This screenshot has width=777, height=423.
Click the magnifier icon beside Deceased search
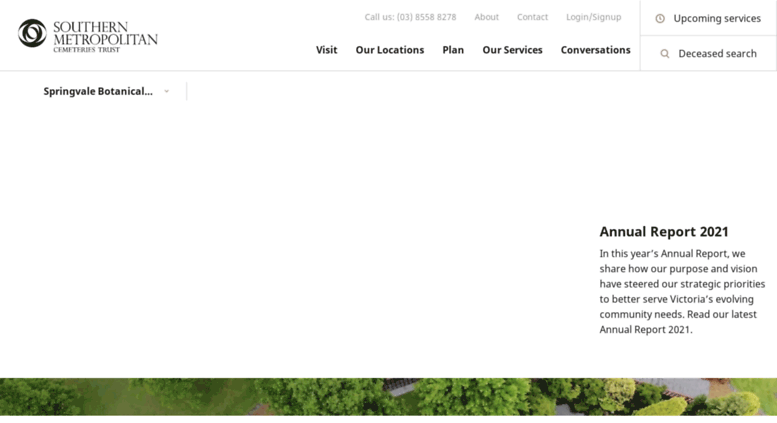click(x=665, y=53)
